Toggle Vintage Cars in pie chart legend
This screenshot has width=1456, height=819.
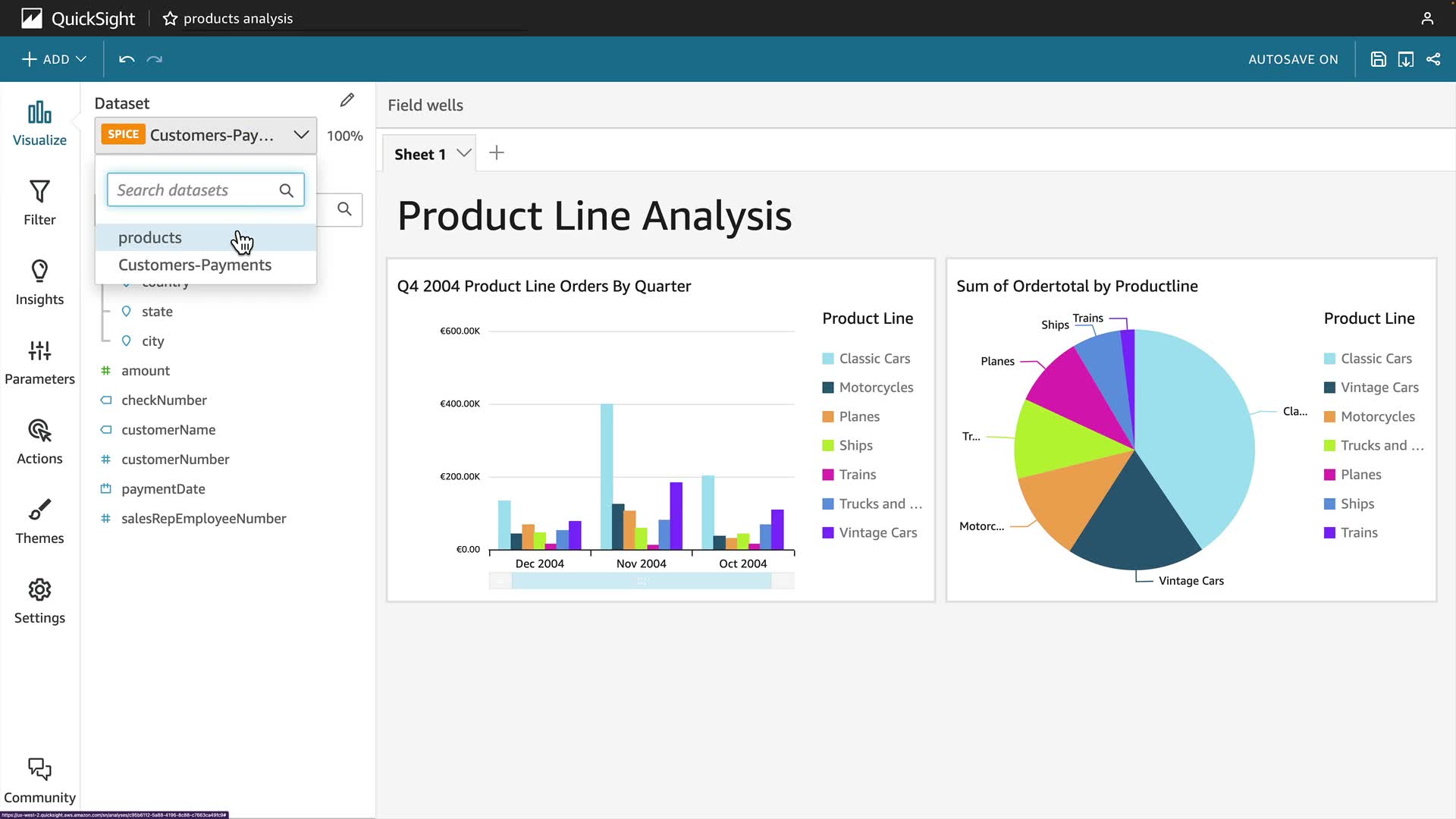[x=1379, y=388]
